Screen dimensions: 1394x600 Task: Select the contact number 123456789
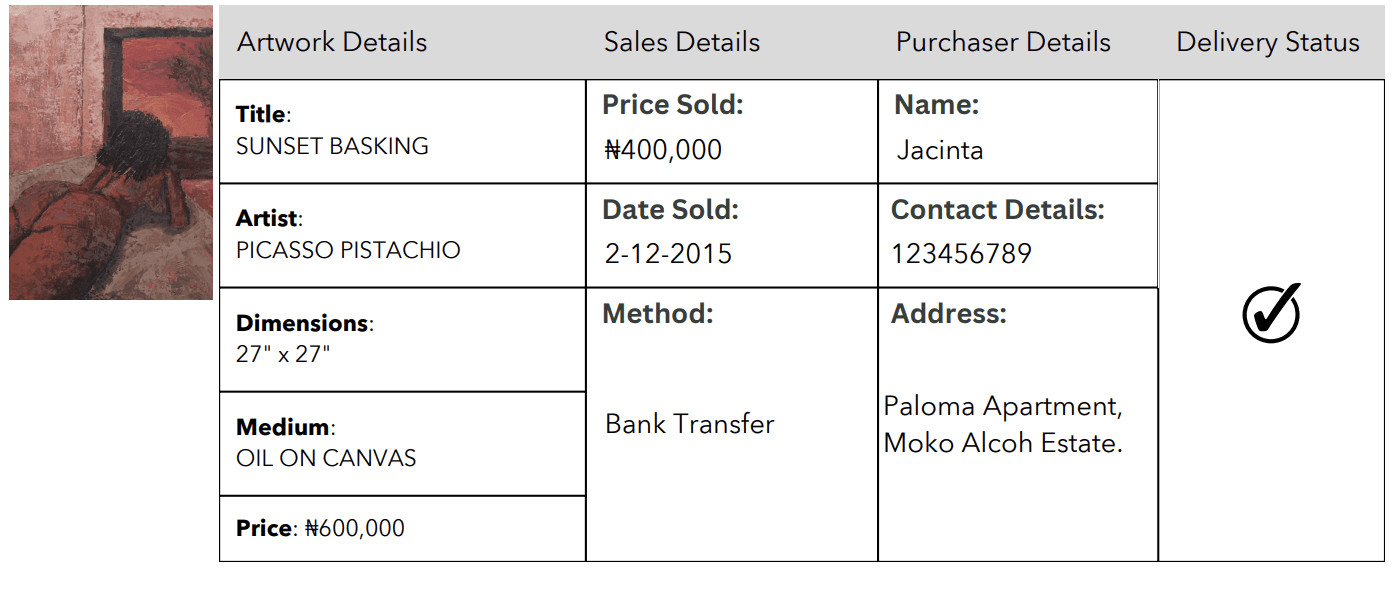coord(961,254)
